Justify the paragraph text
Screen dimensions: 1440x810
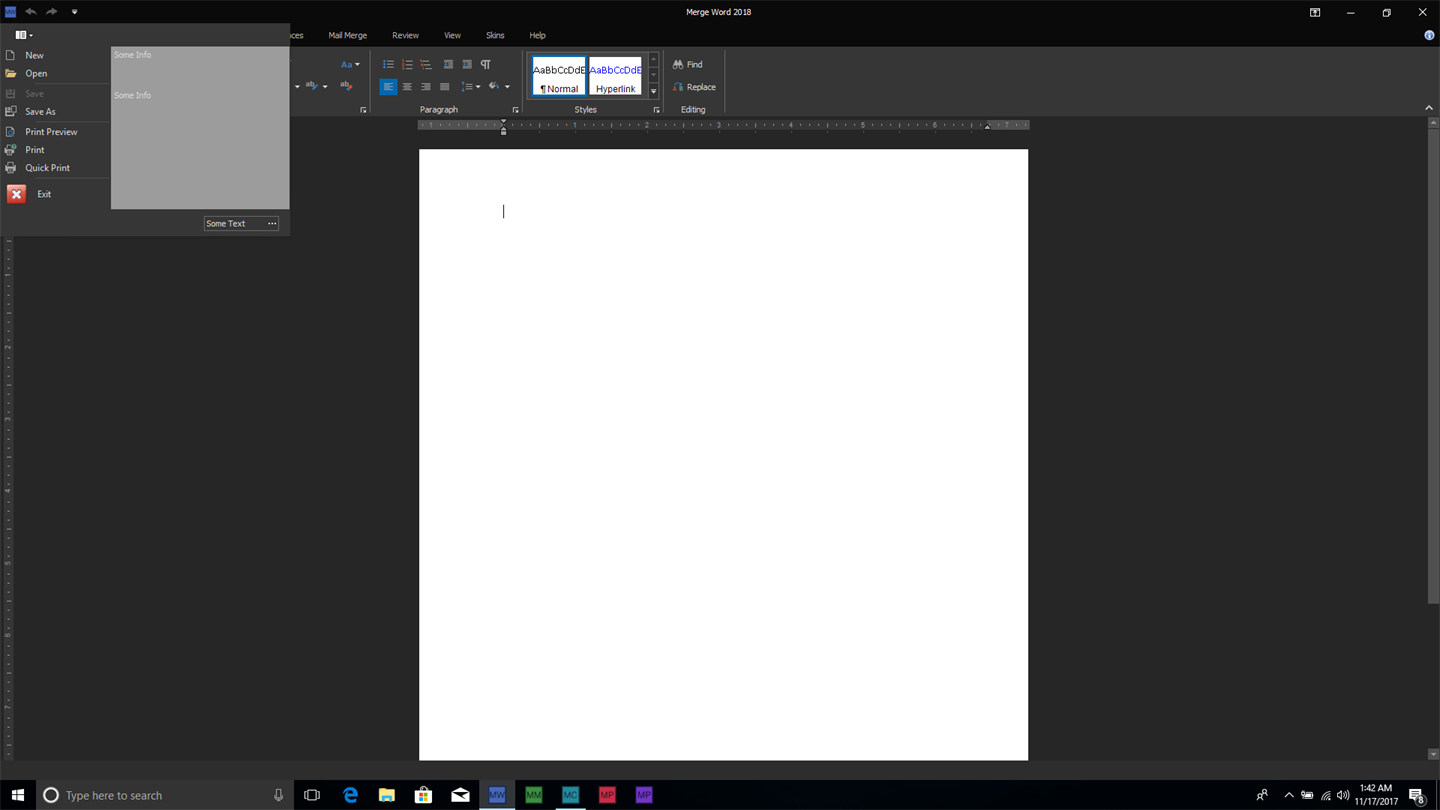click(x=444, y=87)
